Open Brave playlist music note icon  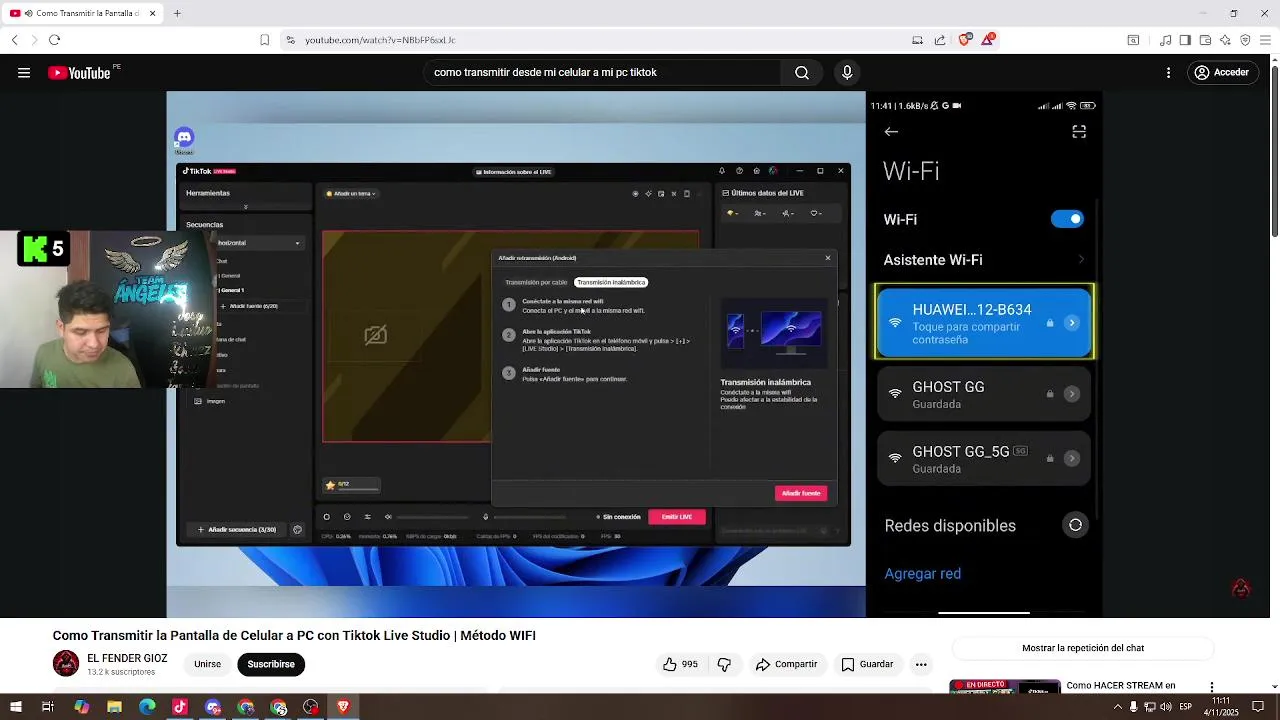pos(1165,40)
